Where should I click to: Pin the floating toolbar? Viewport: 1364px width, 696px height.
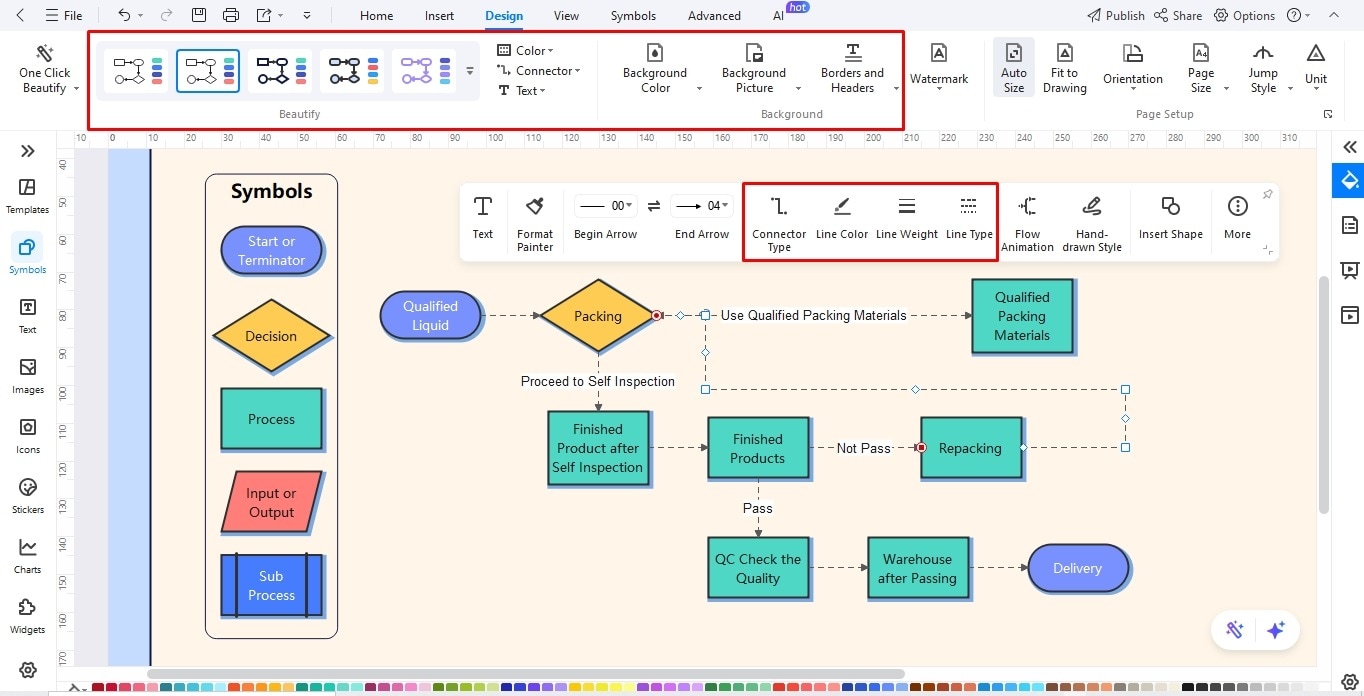(1267, 194)
